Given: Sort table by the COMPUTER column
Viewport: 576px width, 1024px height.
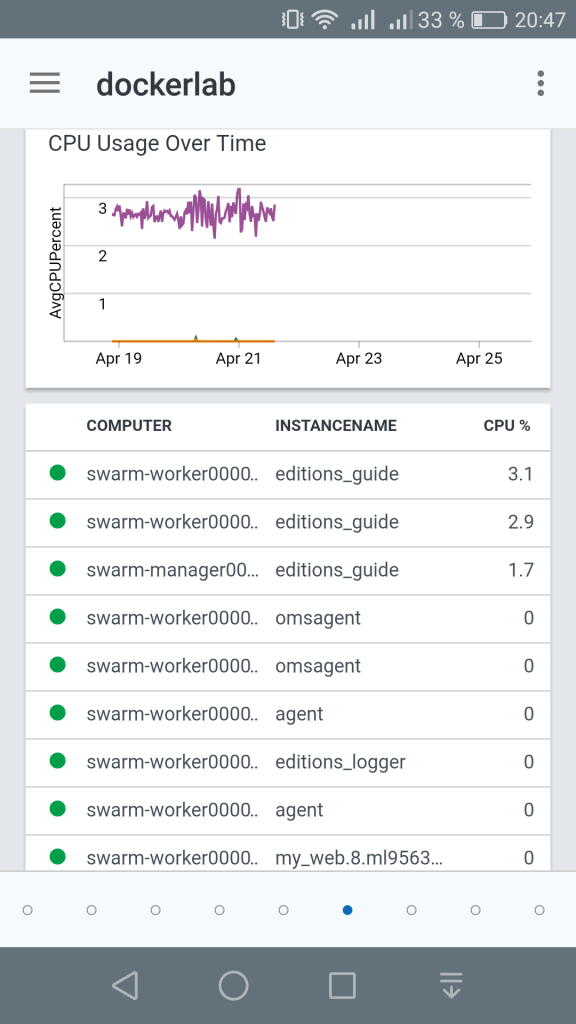Looking at the screenshot, I should pos(130,426).
